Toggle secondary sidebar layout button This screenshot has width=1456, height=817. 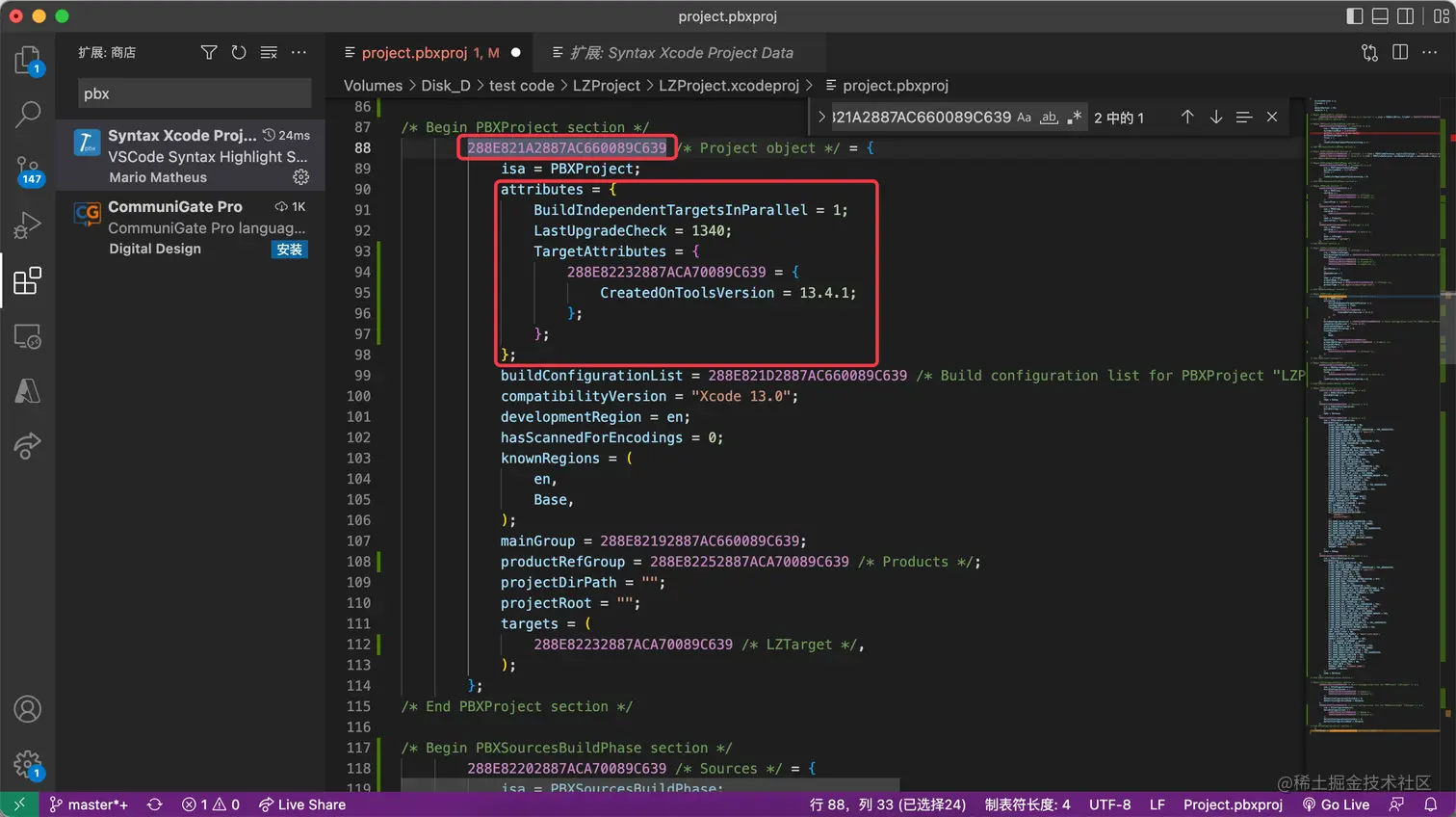tap(1406, 15)
